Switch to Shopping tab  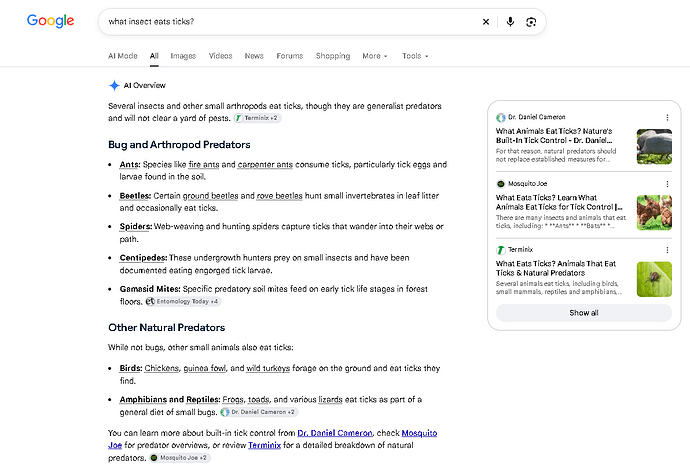pyautogui.click(x=333, y=56)
